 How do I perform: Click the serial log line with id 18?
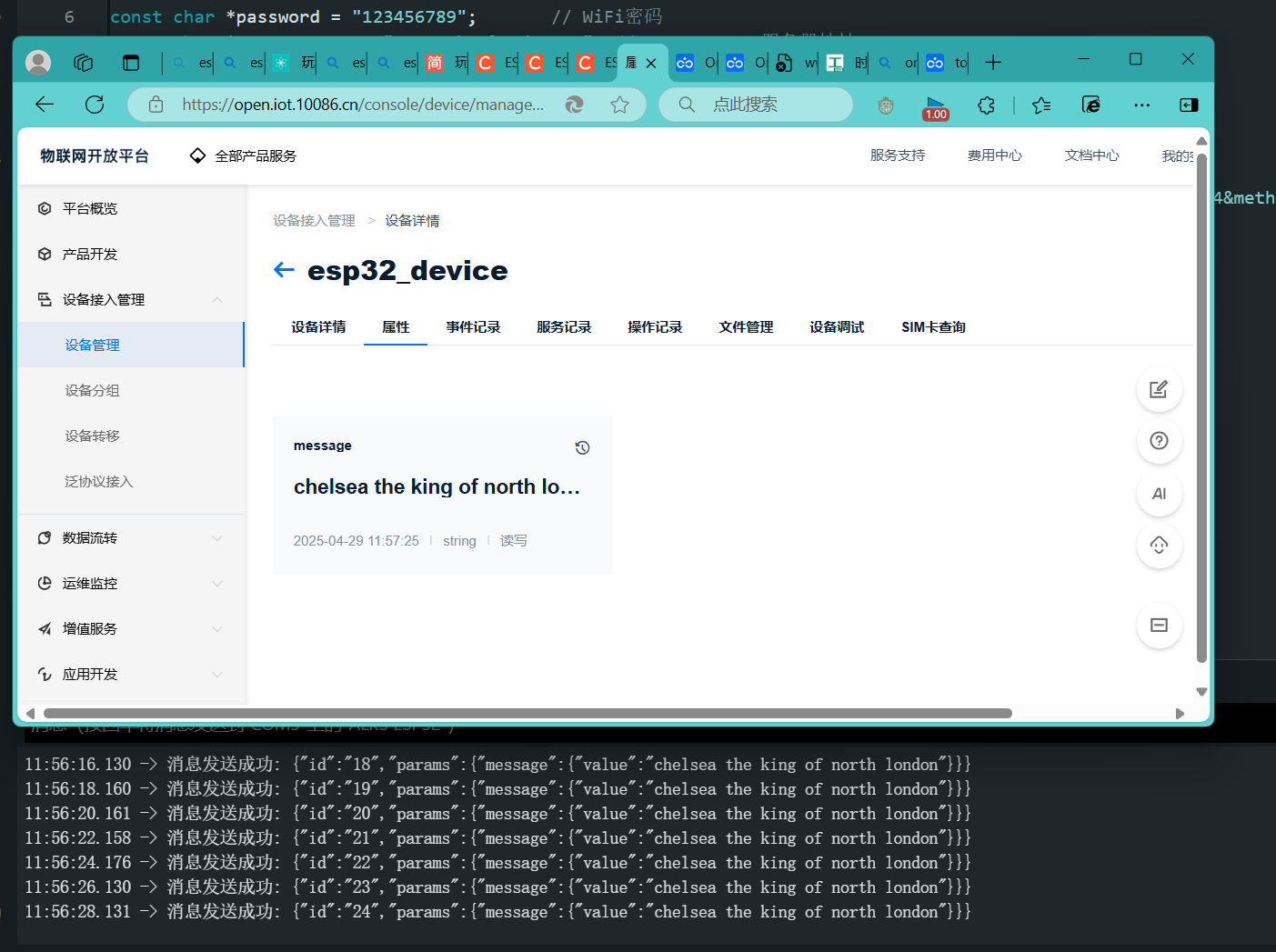pyautogui.click(x=497, y=764)
